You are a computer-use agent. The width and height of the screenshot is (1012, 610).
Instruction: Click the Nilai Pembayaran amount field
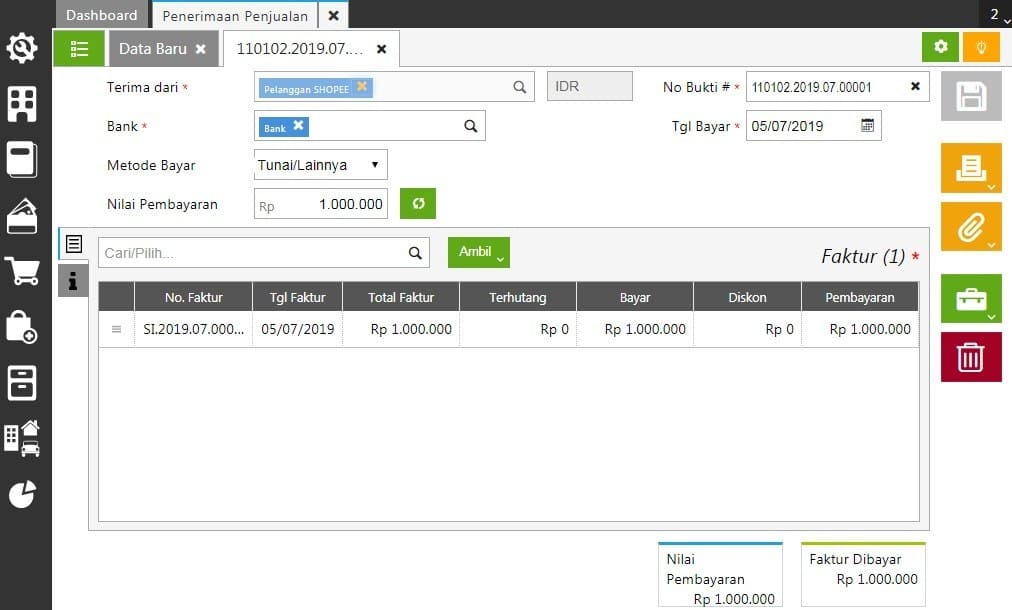(x=321, y=204)
